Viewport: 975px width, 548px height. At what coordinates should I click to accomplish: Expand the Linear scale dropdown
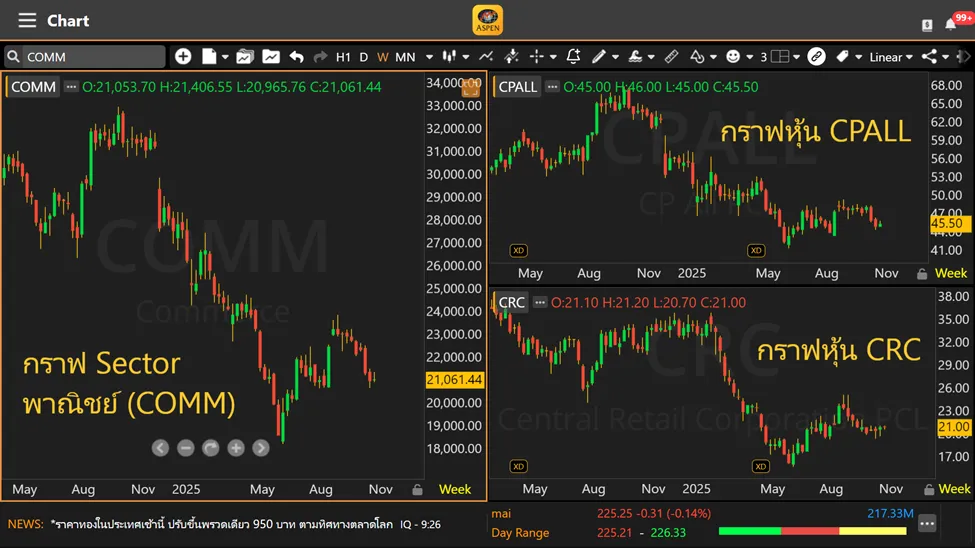[892, 57]
